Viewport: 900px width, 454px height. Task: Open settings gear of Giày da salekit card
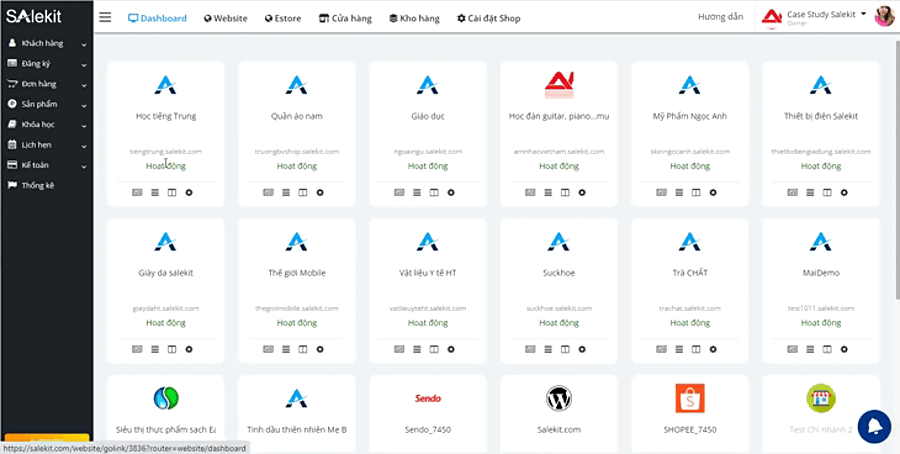(x=189, y=349)
